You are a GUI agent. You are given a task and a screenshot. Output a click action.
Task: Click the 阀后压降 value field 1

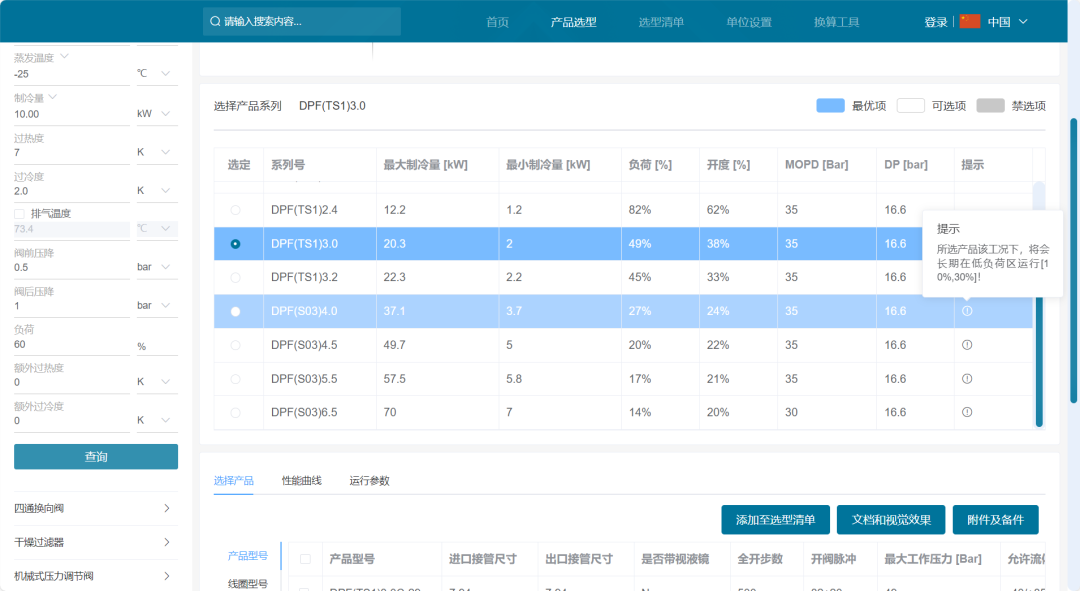(72, 306)
